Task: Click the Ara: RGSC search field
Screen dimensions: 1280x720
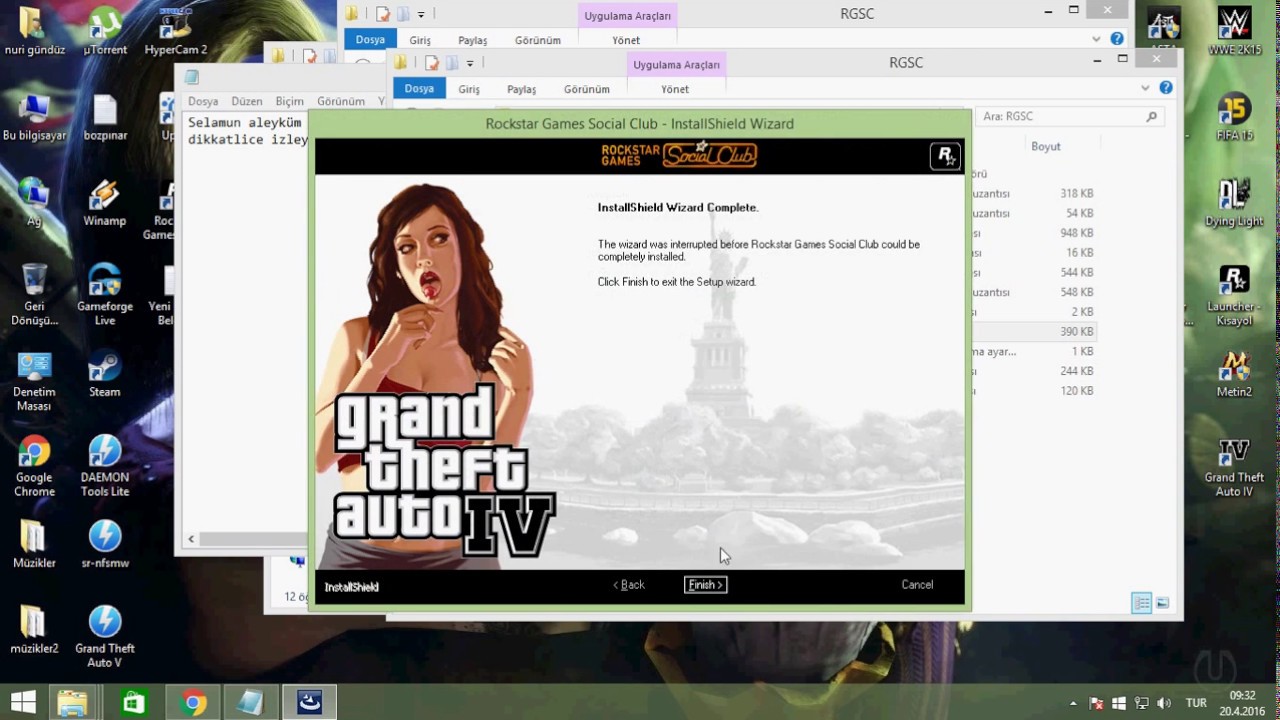Action: point(1069,117)
